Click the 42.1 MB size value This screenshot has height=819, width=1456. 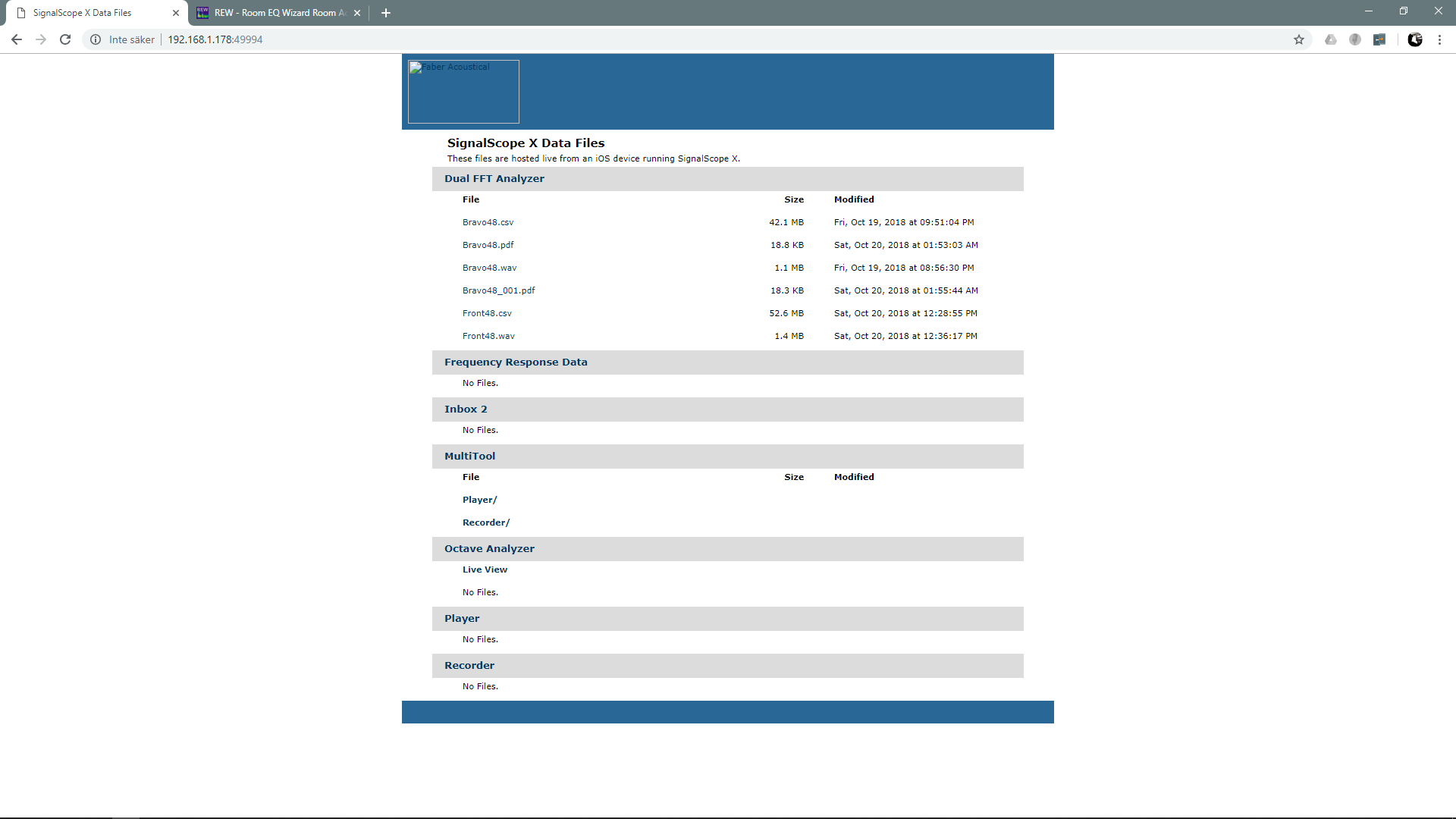click(786, 222)
